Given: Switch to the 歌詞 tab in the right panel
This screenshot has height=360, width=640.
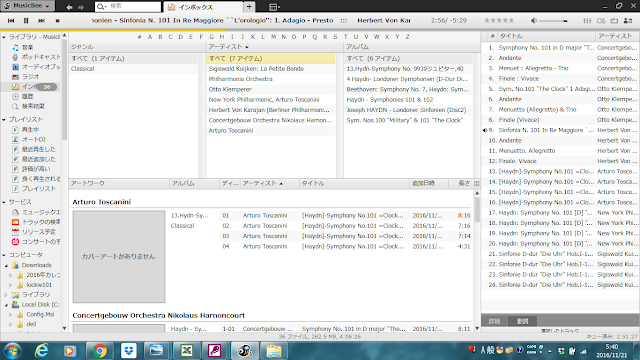Looking at the screenshot, I should pyautogui.click(x=522, y=321).
